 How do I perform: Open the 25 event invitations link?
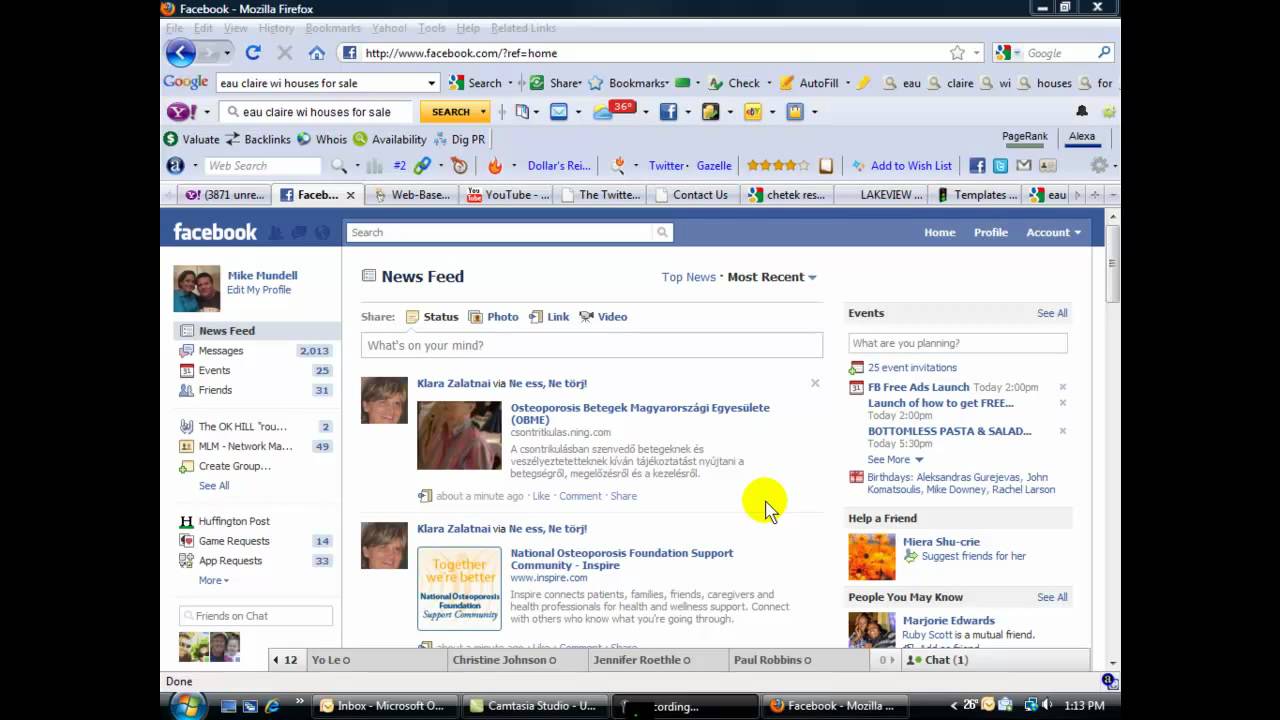pyautogui.click(x=912, y=368)
